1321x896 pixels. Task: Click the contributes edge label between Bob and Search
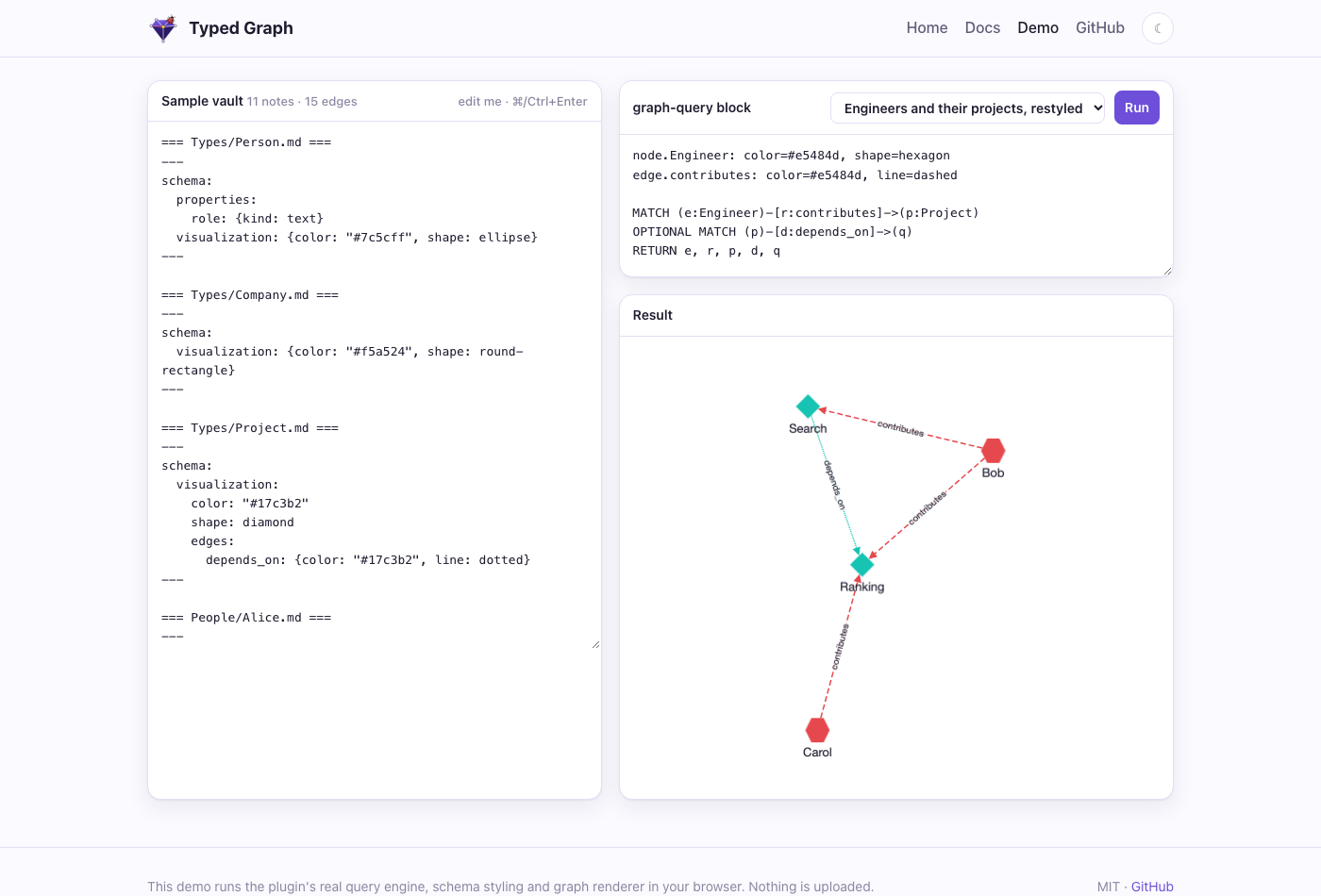tap(900, 428)
